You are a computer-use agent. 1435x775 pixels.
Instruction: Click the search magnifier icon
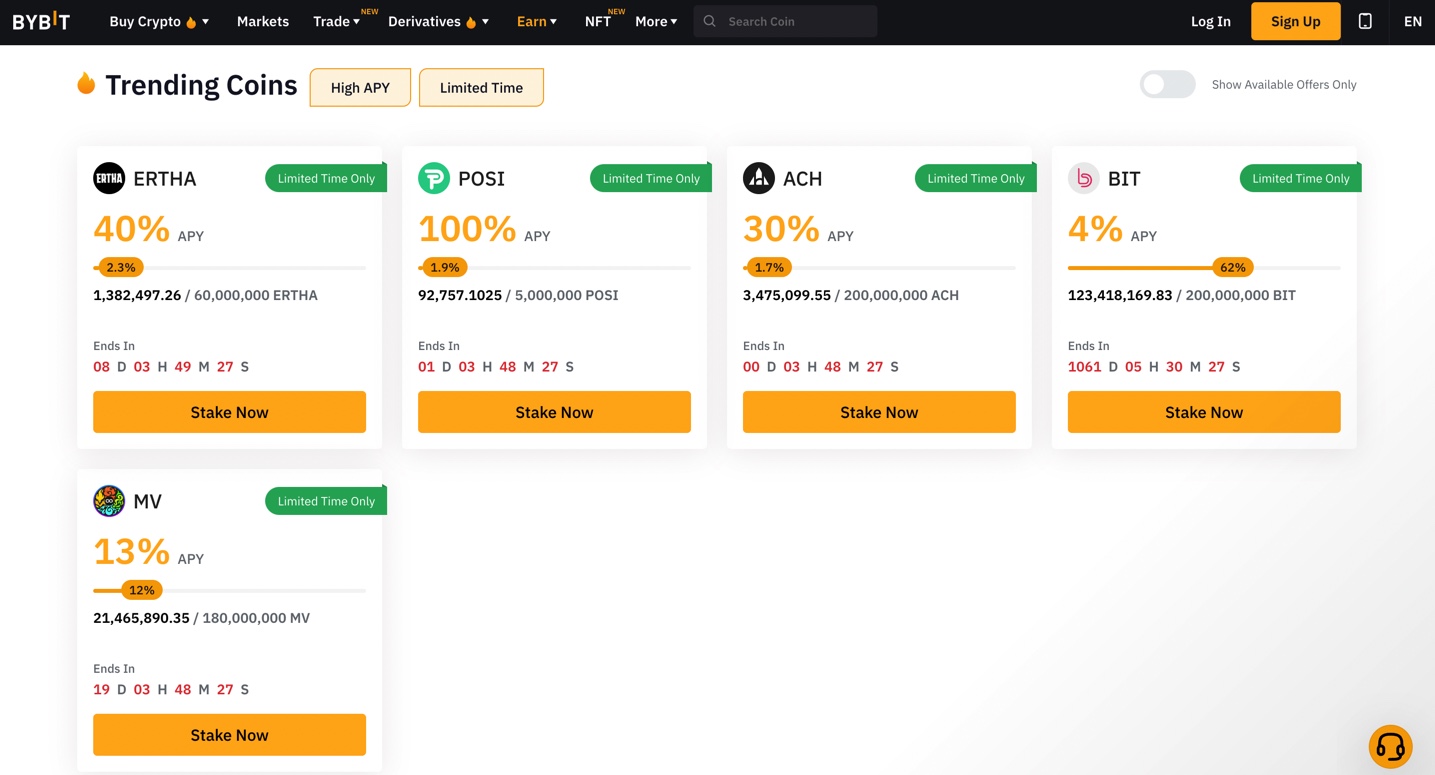click(x=710, y=21)
